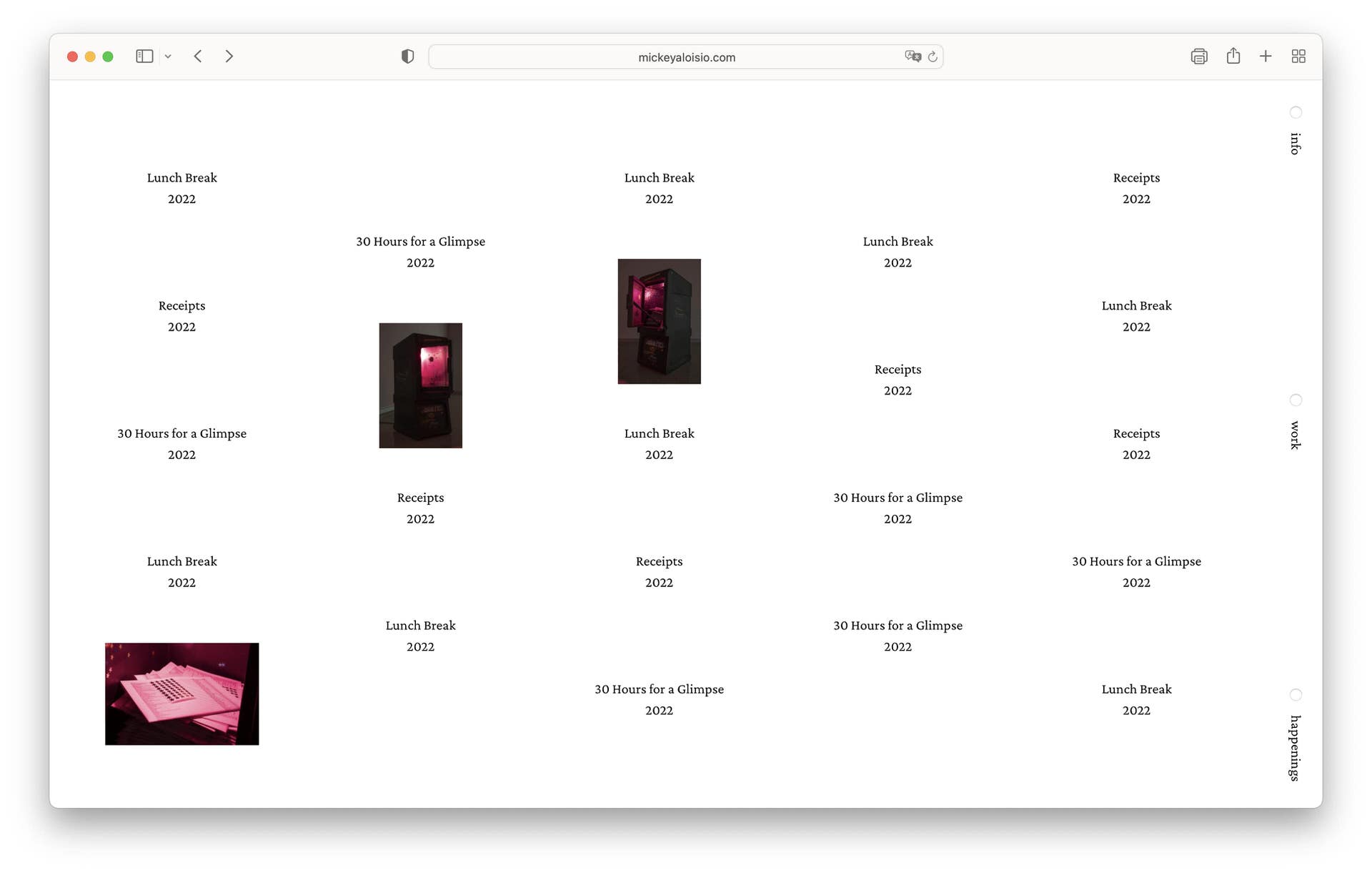The image size is (1372, 873).
Task: Show the tab overview grid
Action: point(1298,56)
